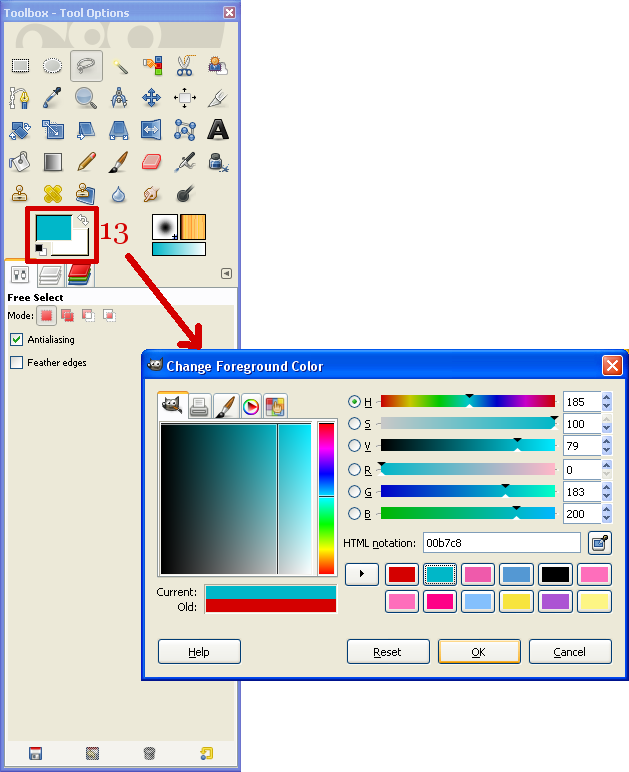Confirm color with OK button
629x772 pixels.
(479, 652)
